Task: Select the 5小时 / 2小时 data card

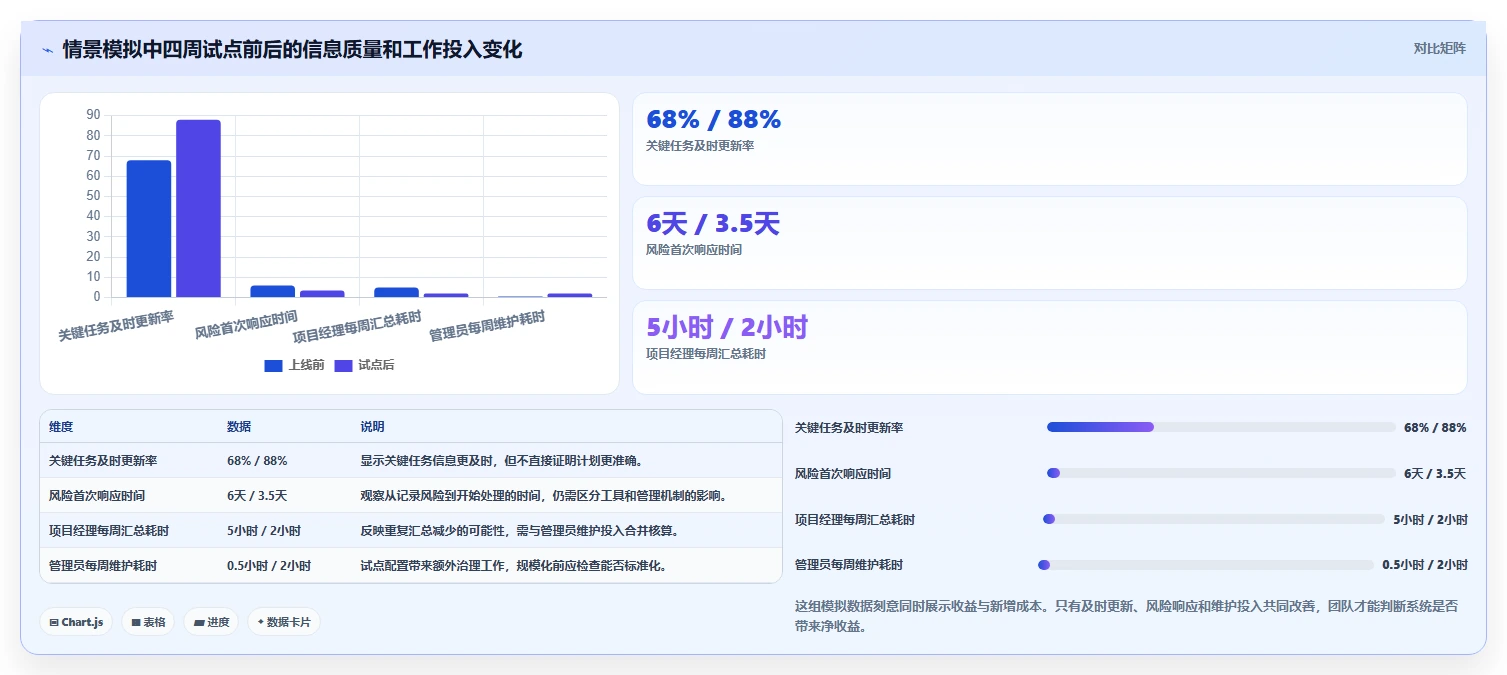Action: tap(1049, 347)
